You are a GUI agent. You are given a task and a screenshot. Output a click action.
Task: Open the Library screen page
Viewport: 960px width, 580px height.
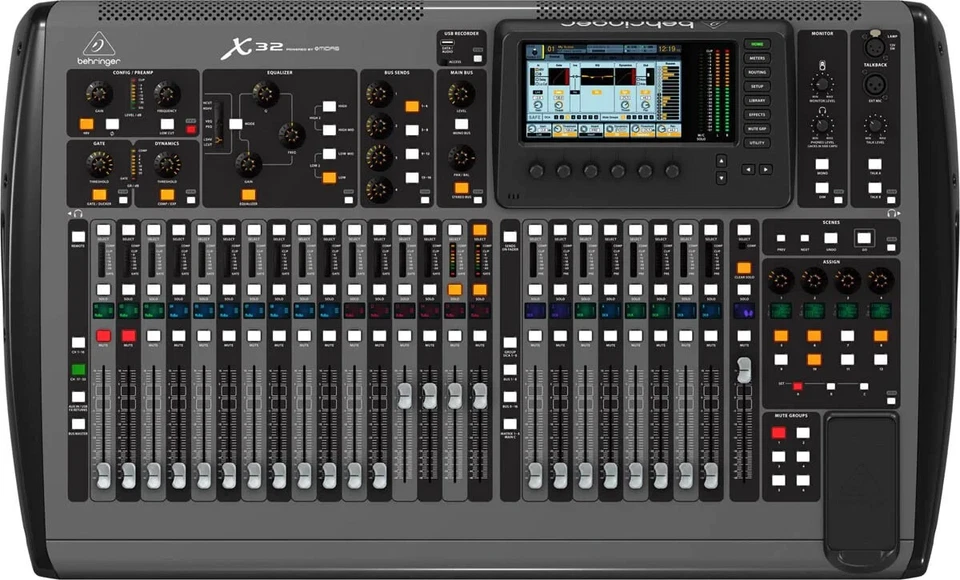757,100
